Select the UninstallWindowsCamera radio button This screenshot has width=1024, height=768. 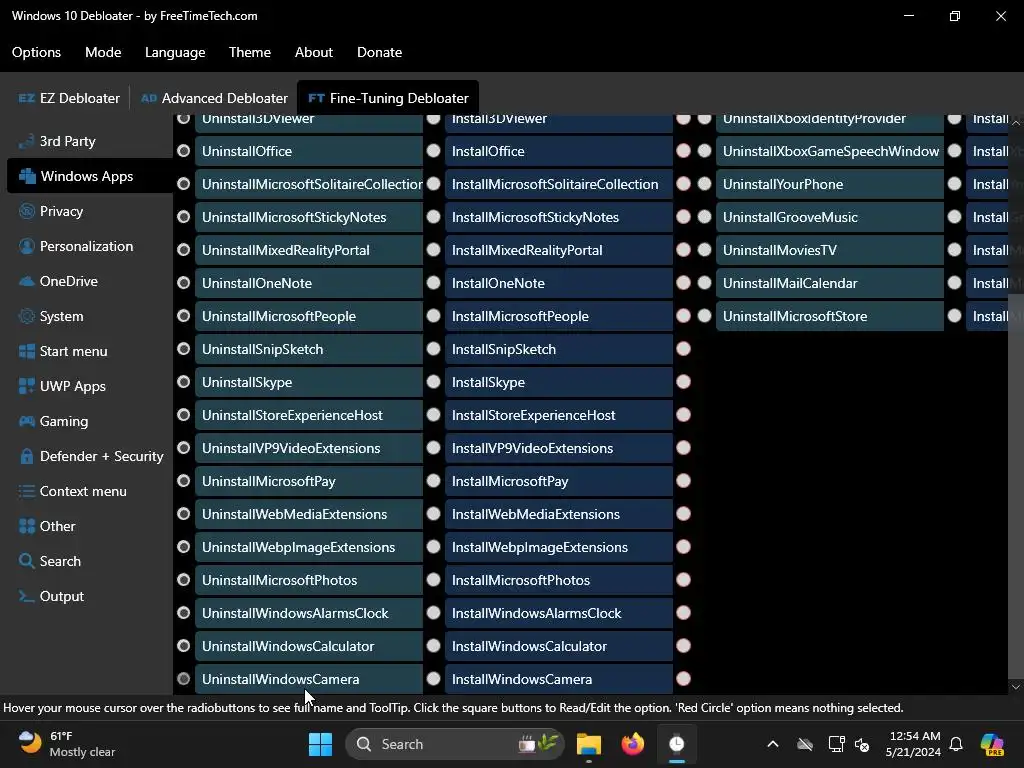184,679
